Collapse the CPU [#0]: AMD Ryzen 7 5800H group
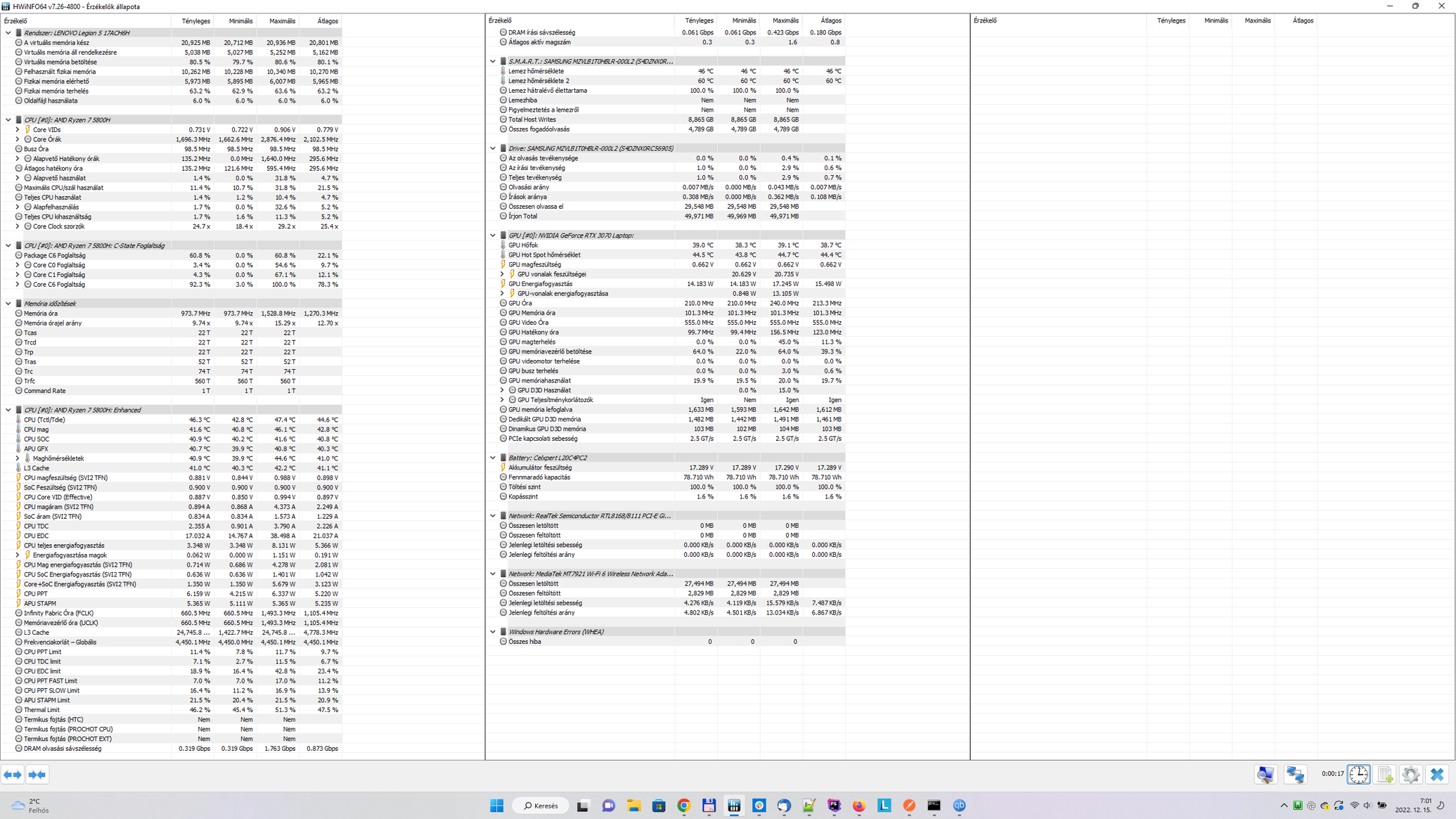 pyautogui.click(x=8, y=120)
